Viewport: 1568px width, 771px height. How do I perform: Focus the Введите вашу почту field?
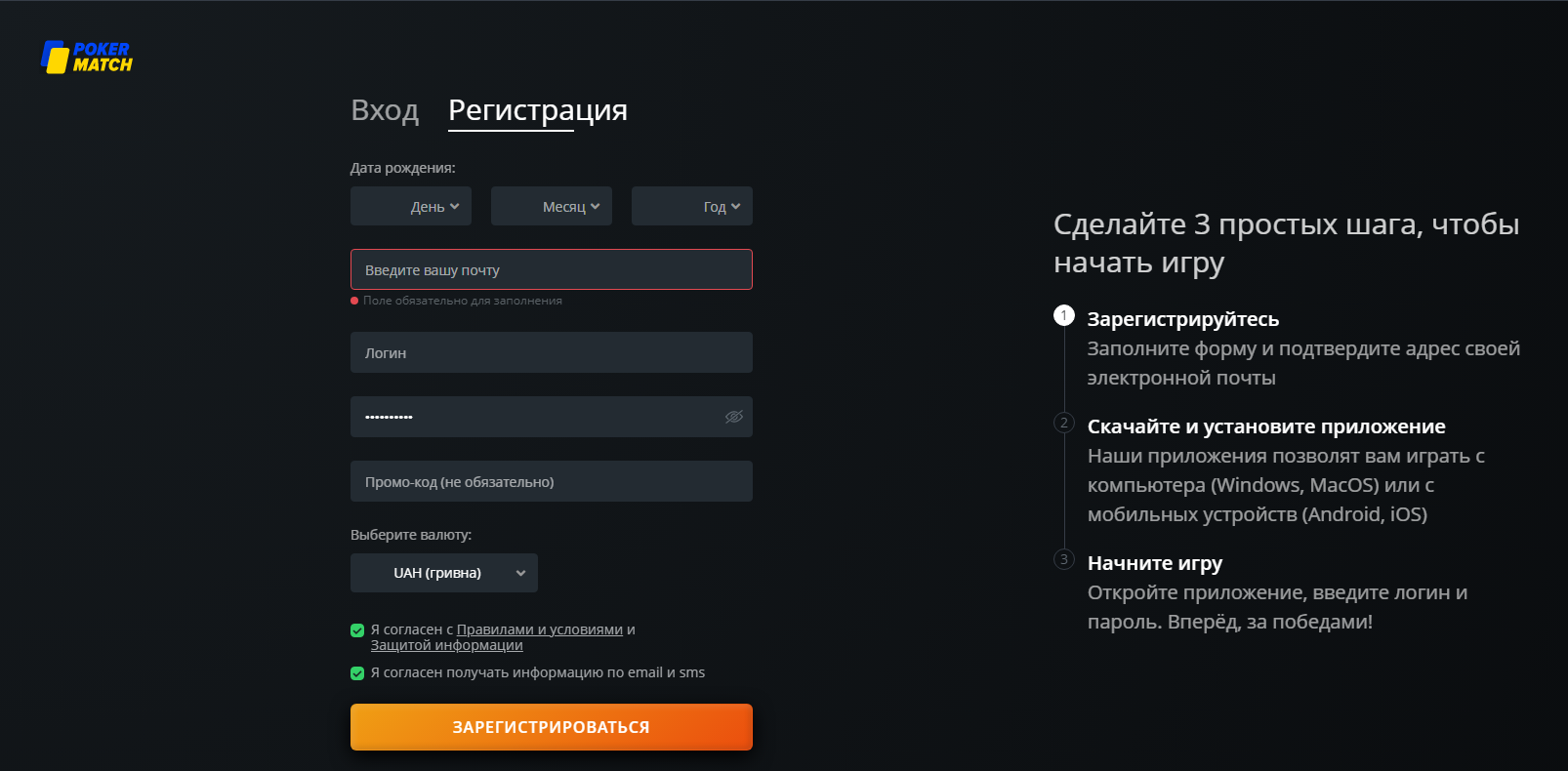click(552, 269)
